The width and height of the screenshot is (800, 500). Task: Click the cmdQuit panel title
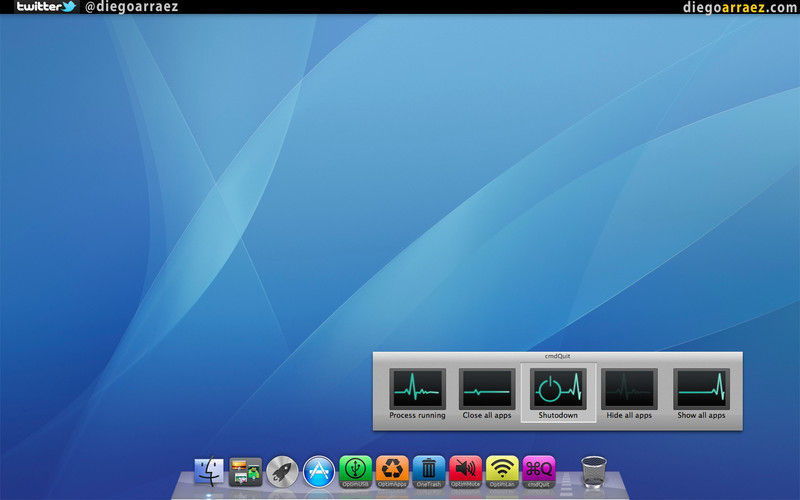point(558,356)
